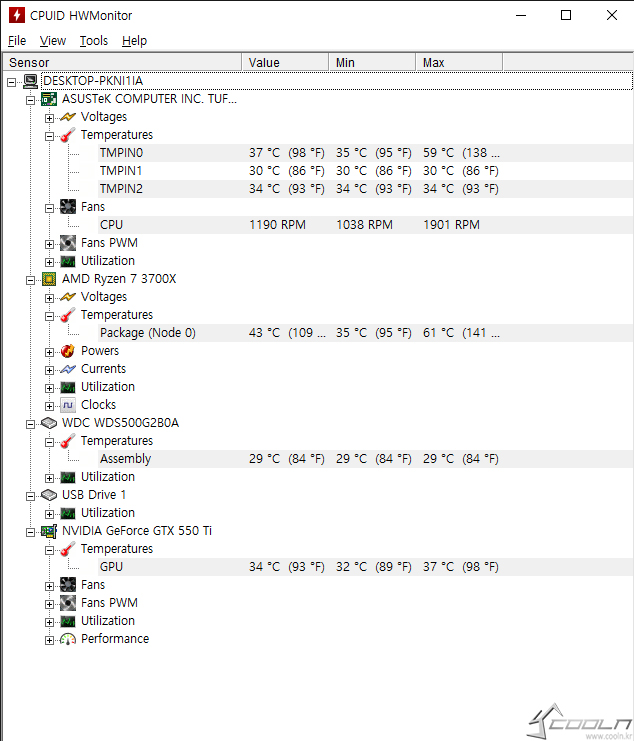Collapse the ASUSTeK COMPUTER INC. node
Viewport: 634px width, 741px height.
31,100
